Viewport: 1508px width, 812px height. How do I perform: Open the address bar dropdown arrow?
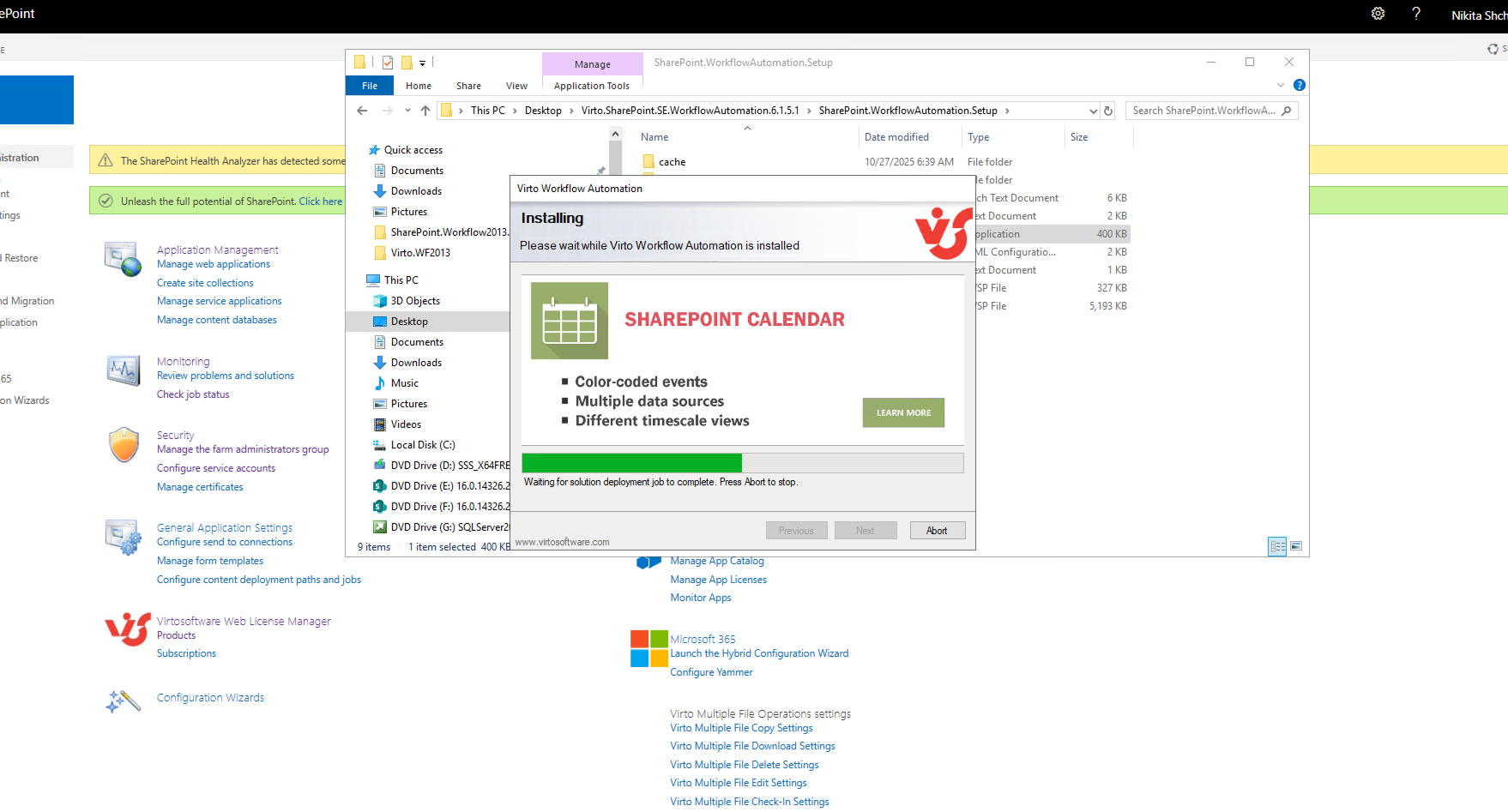coord(1093,110)
